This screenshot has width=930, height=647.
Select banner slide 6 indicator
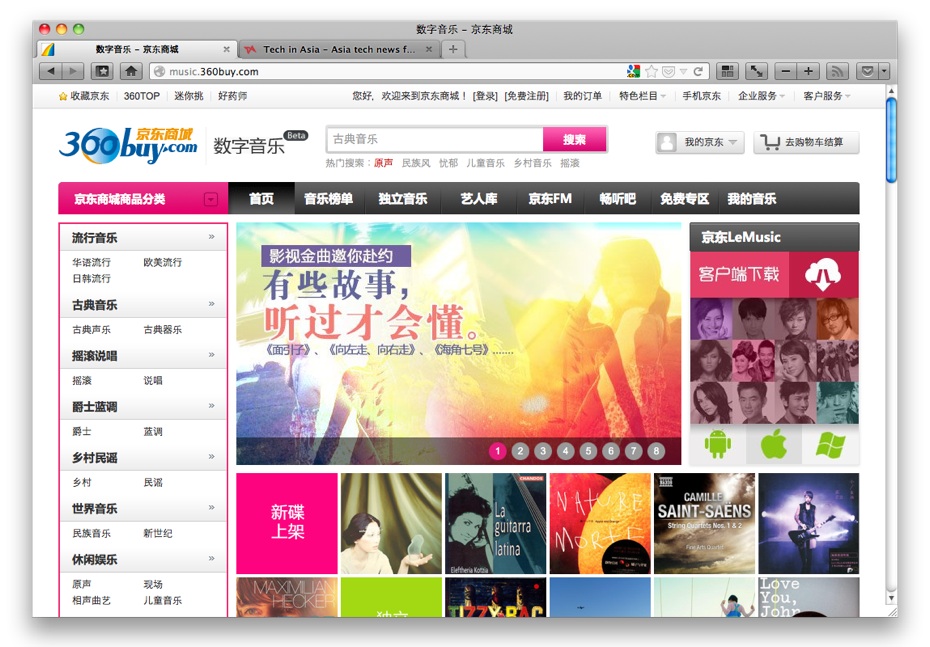610,451
